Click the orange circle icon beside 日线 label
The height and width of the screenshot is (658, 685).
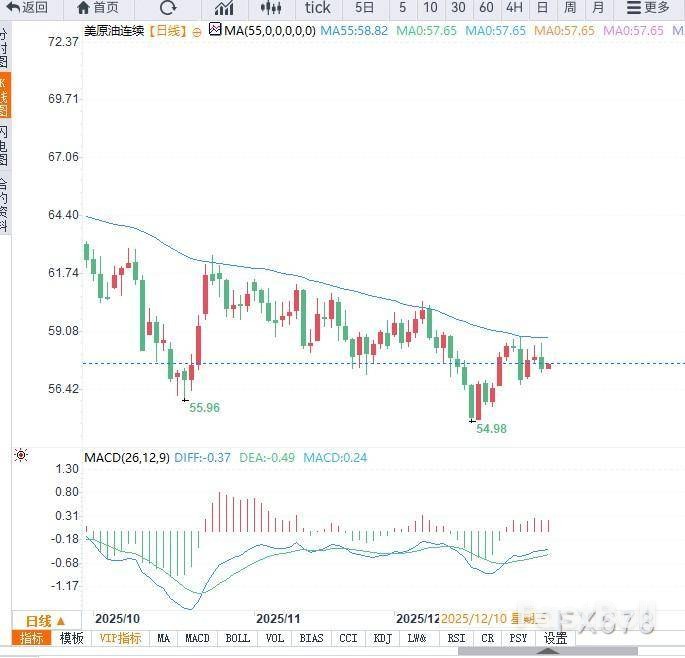197,31
